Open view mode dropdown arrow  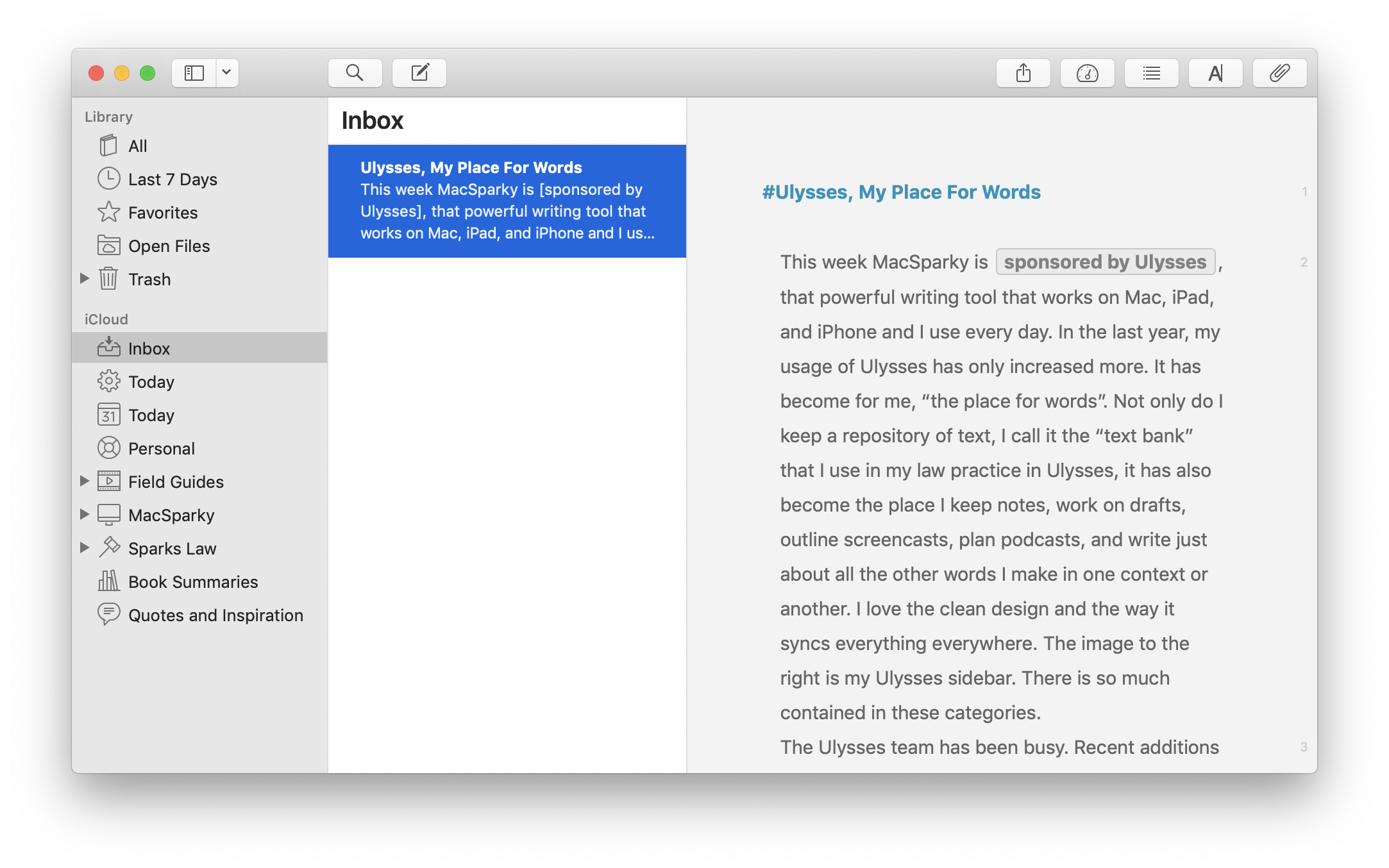click(226, 73)
